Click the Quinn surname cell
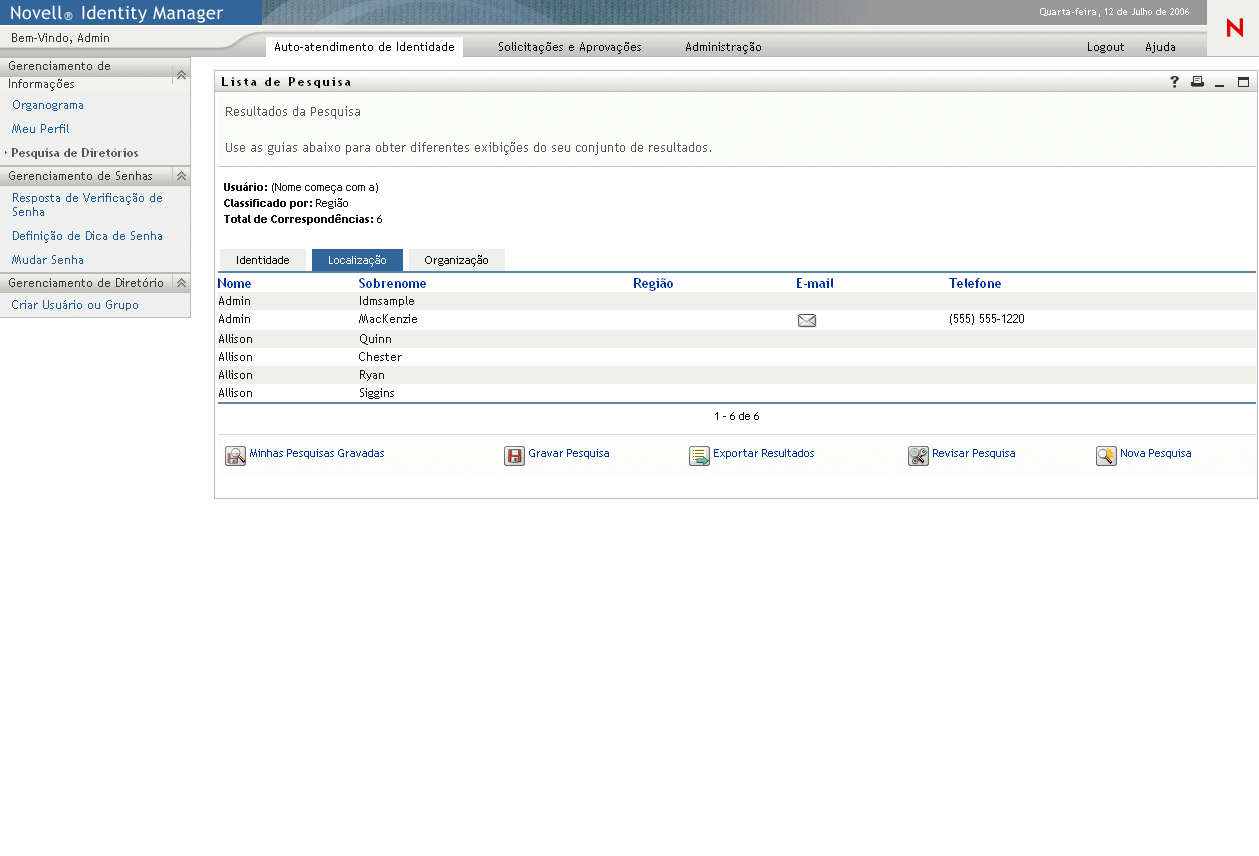 (x=375, y=339)
